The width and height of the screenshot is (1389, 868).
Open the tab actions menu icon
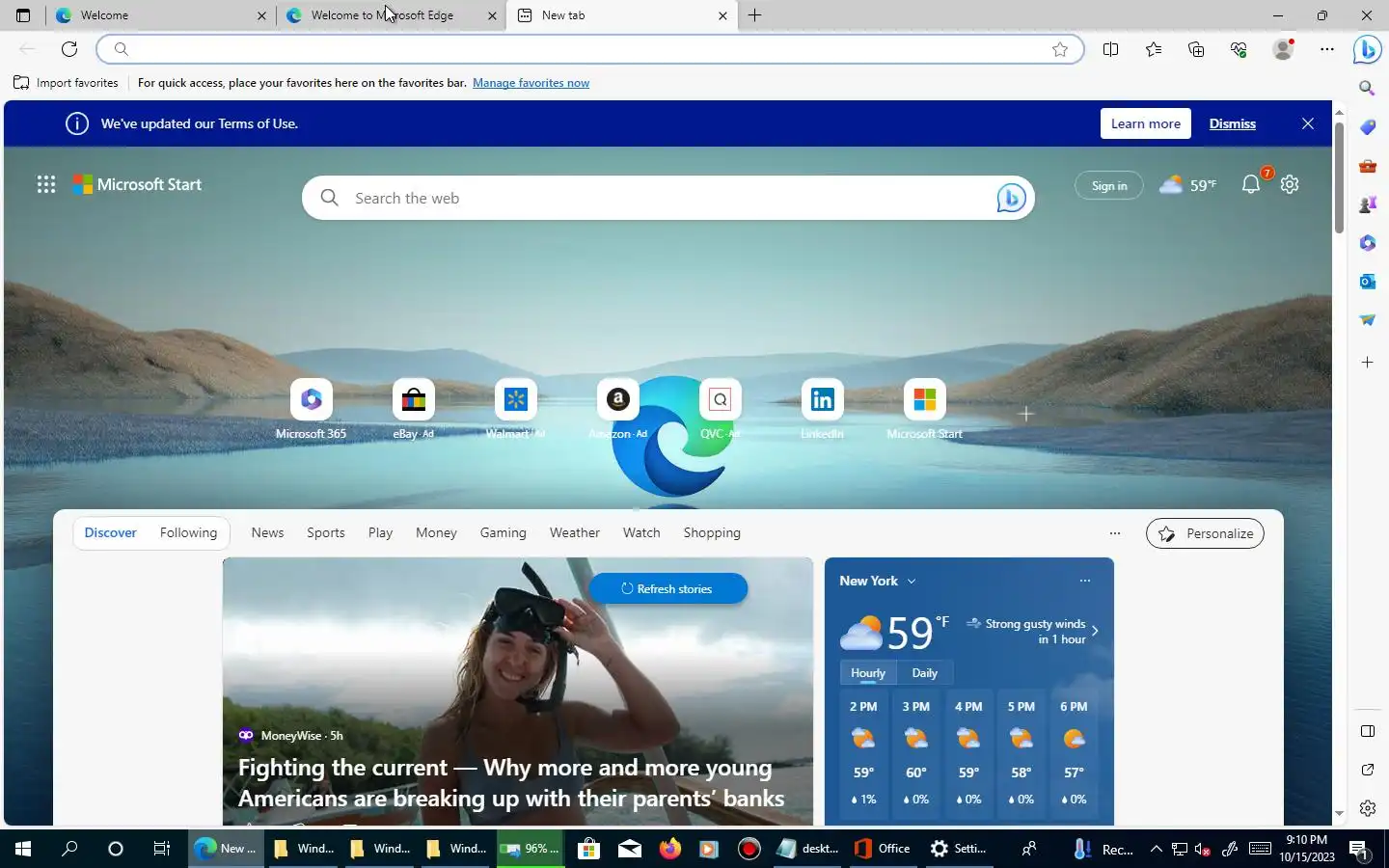click(x=23, y=15)
